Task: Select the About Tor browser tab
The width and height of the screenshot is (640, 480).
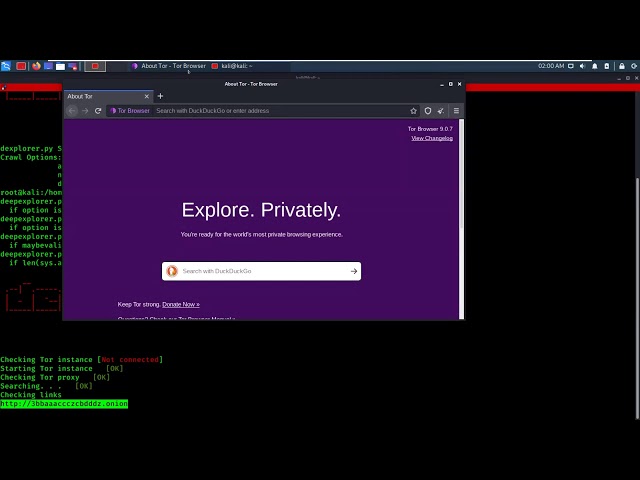Action: tap(109, 96)
